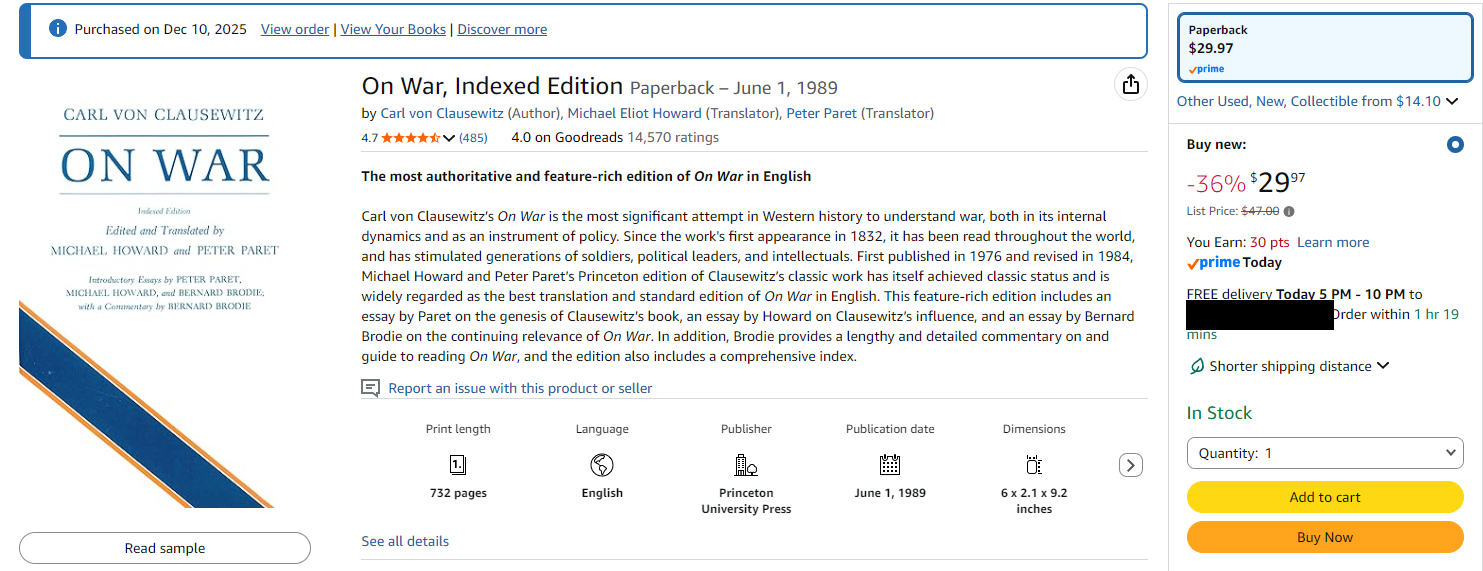
Task: Click the Add to cart button
Action: (1325, 497)
